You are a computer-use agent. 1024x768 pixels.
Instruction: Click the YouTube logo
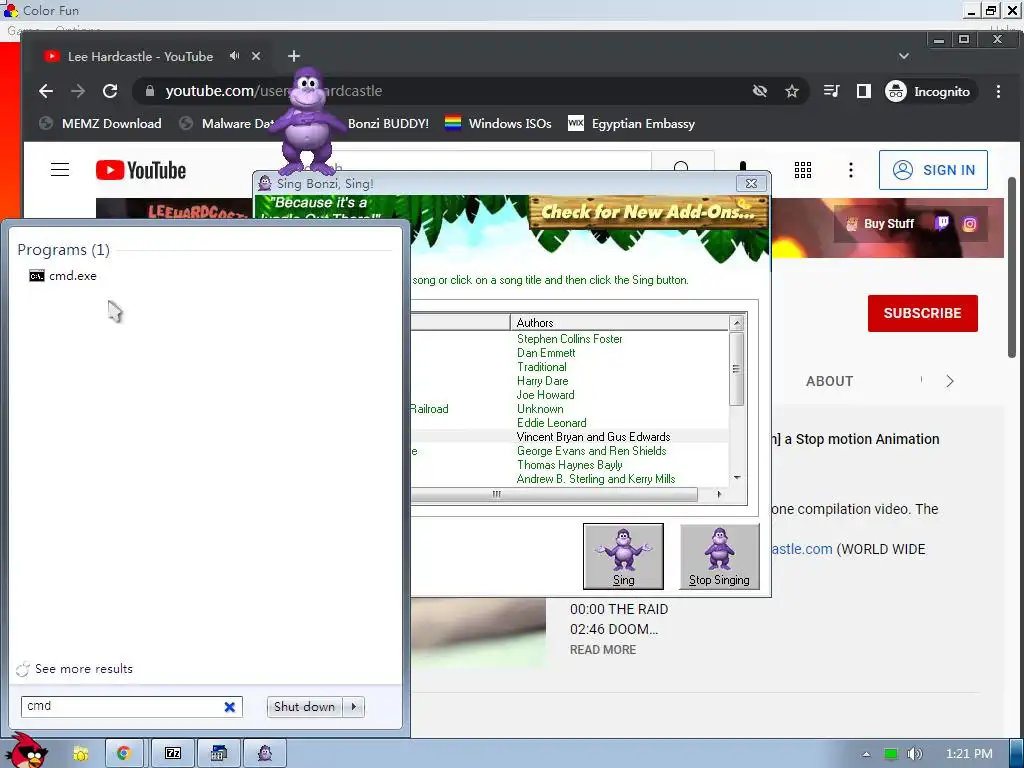pyautogui.click(x=141, y=170)
